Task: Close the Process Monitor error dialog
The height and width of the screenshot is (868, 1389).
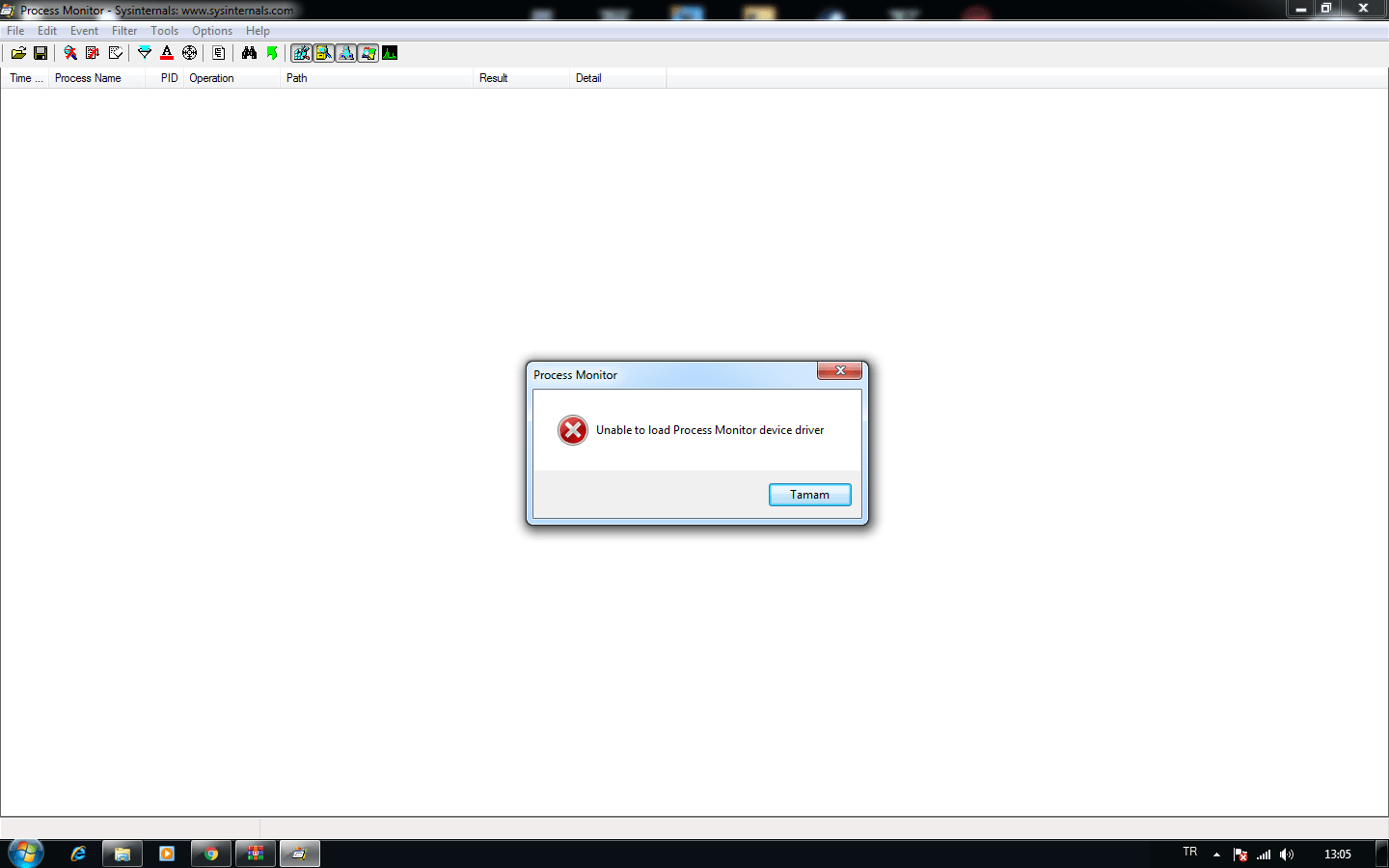Action: pos(839,370)
